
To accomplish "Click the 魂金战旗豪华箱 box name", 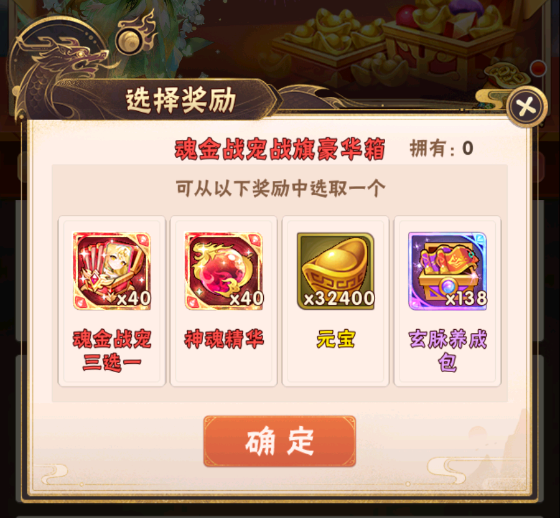I will tap(280, 149).
